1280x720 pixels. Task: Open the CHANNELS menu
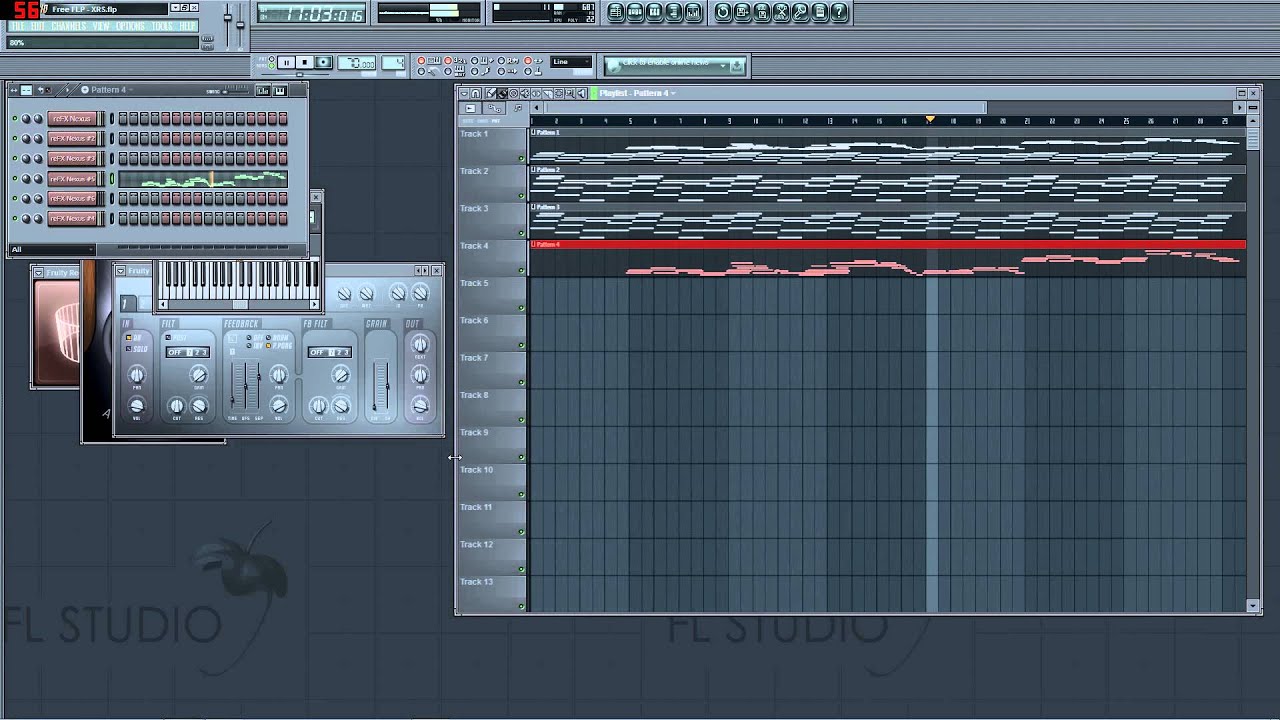tap(69, 26)
